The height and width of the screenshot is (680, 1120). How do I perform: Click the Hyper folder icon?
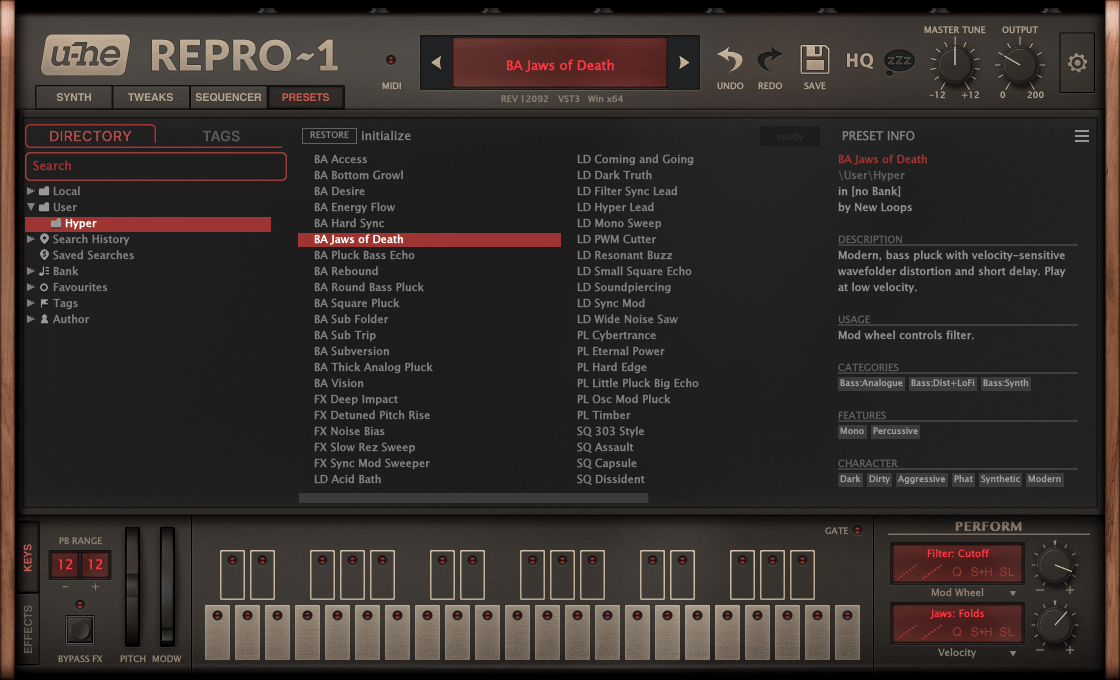(x=56, y=224)
